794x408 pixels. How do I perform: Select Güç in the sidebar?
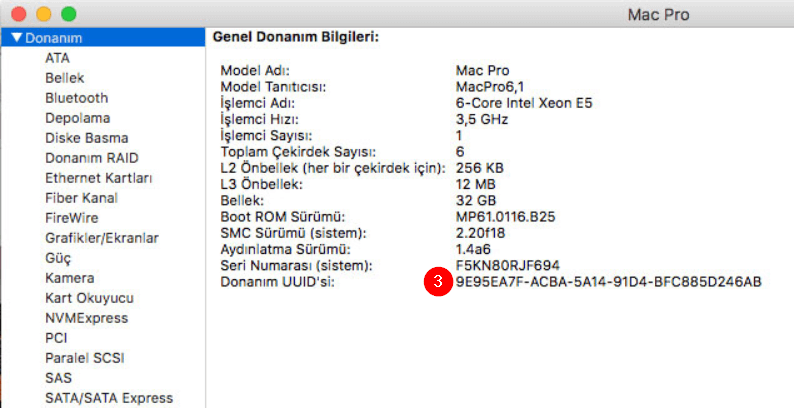pyautogui.click(x=58, y=258)
